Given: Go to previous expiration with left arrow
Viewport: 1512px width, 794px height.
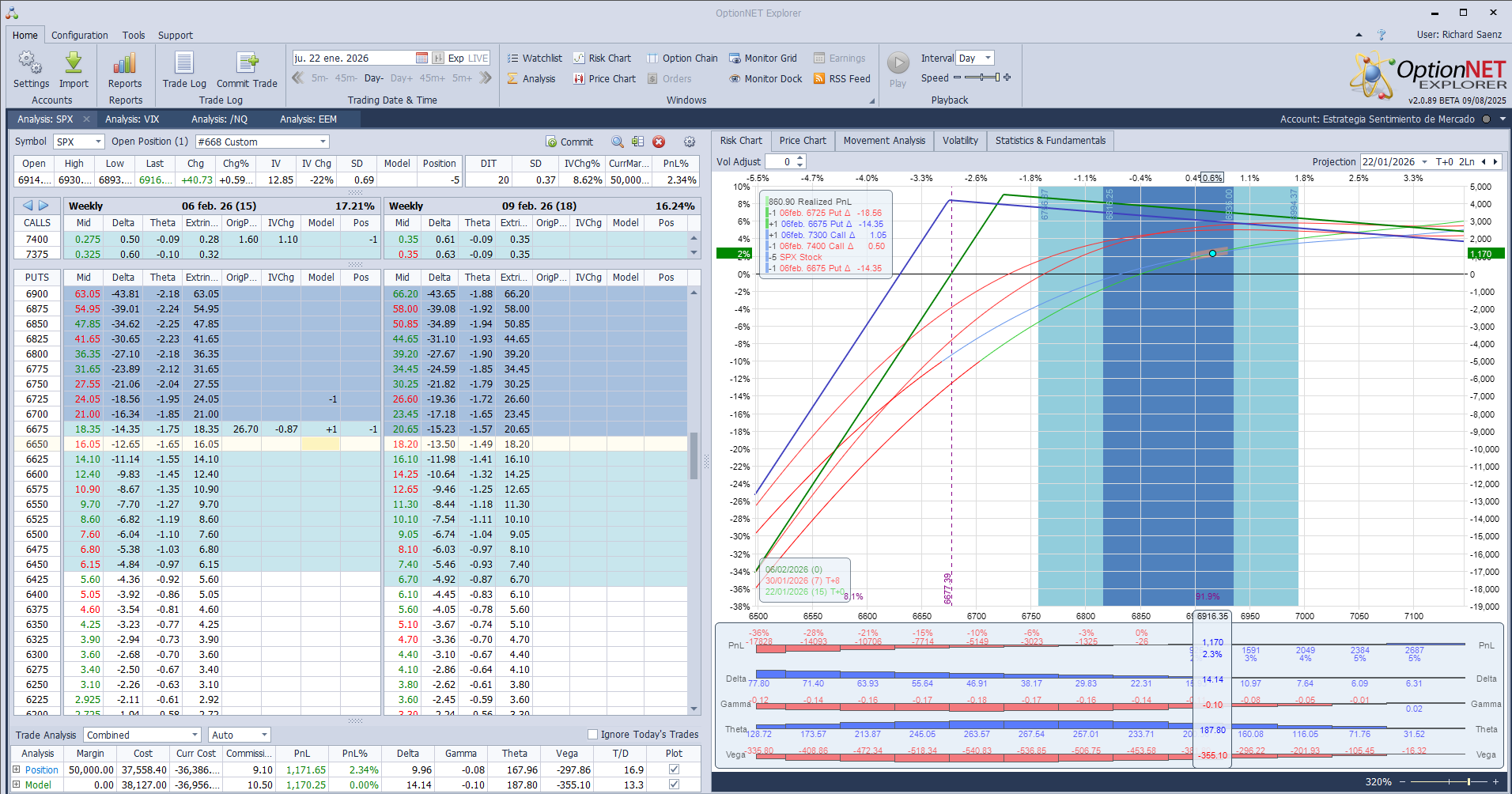Looking at the screenshot, I should click(28, 205).
